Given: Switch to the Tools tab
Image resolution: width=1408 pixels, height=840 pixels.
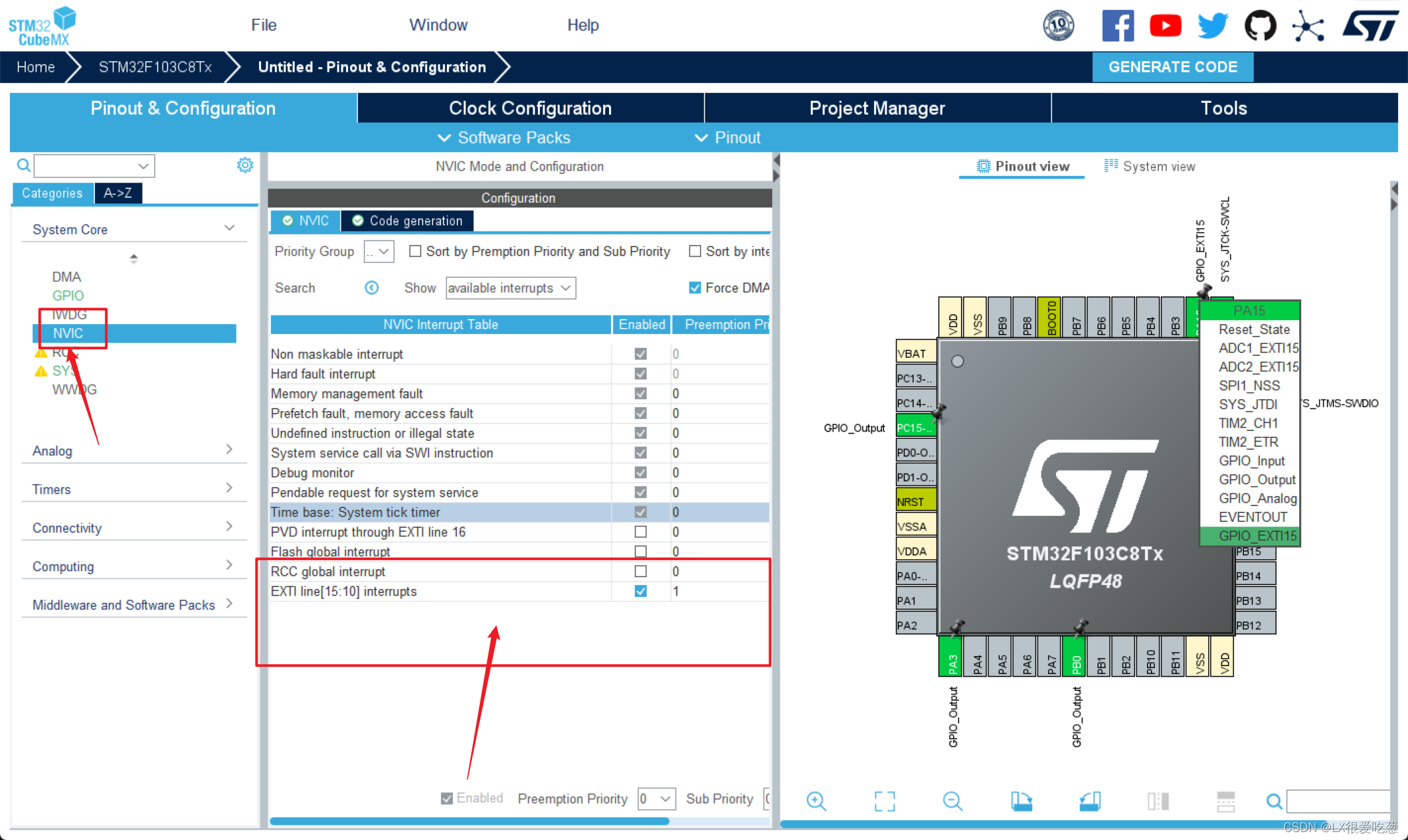Looking at the screenshot, I should [1224, 108].
